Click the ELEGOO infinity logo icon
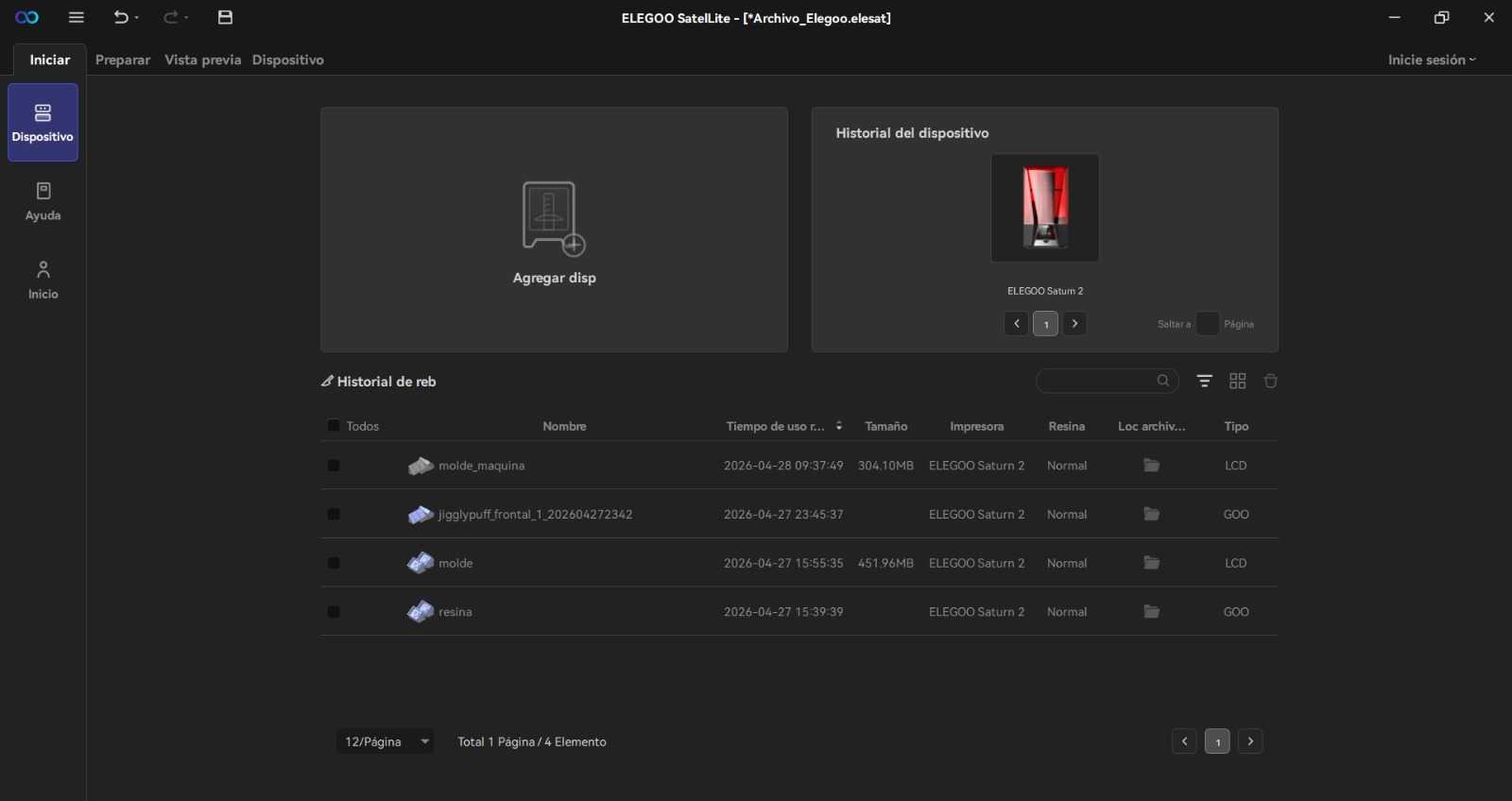The image size is (1512, 801). [x=27, y=18]
